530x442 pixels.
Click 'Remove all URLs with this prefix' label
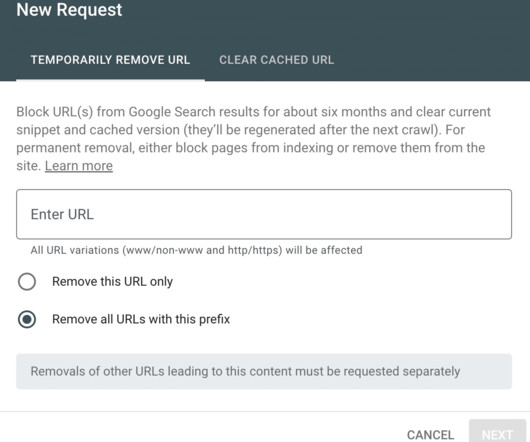[141, 319]
